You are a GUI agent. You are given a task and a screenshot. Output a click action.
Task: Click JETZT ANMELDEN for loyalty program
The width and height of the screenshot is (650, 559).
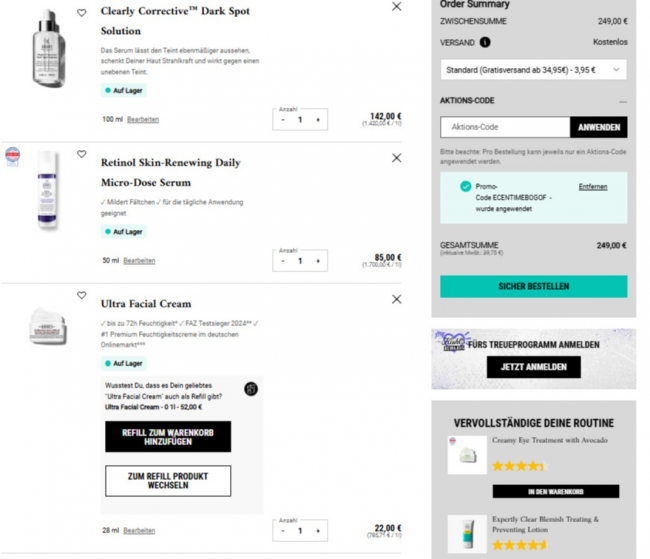click(x=533, y=367)
